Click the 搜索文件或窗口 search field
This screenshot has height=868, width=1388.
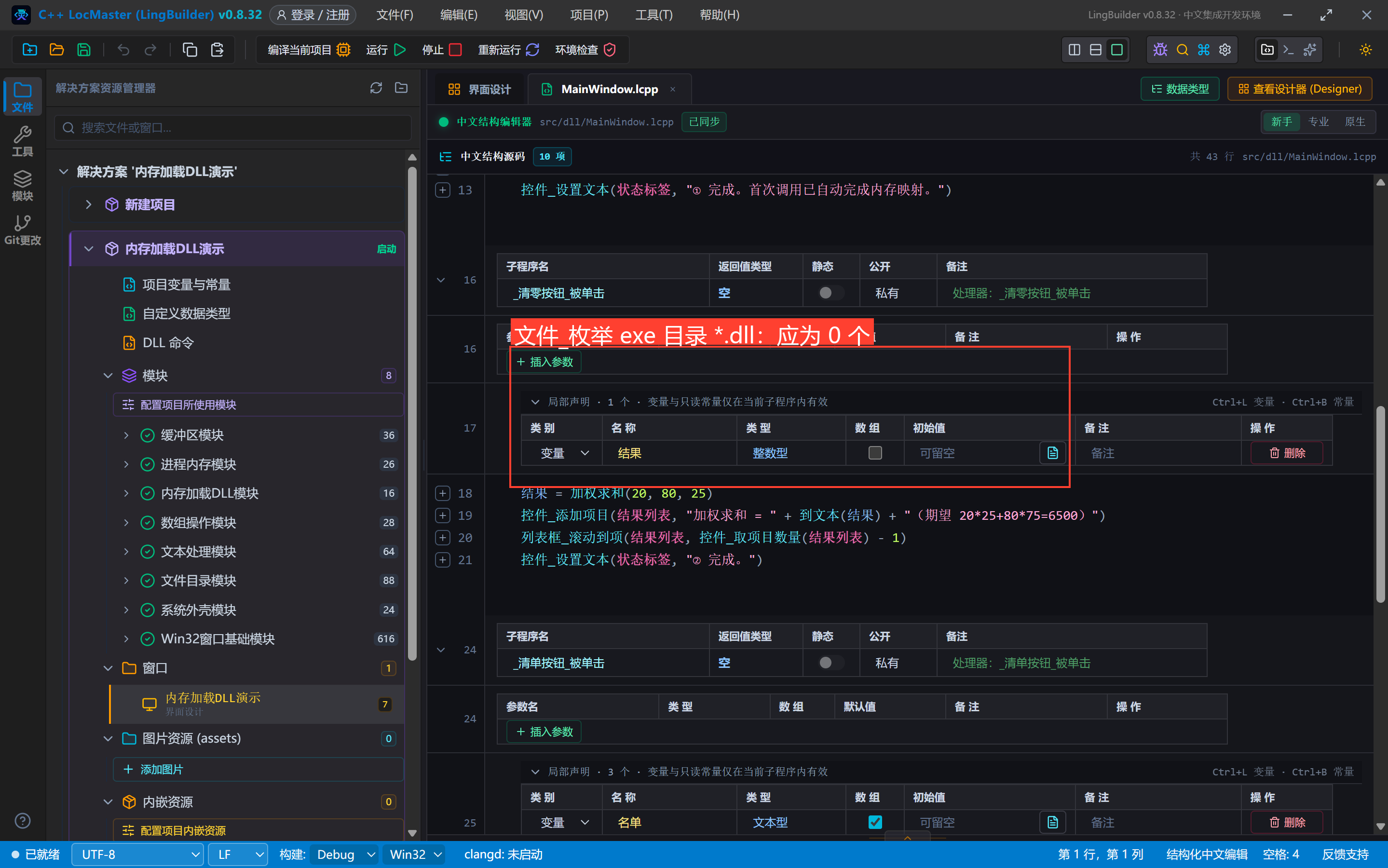233,127
